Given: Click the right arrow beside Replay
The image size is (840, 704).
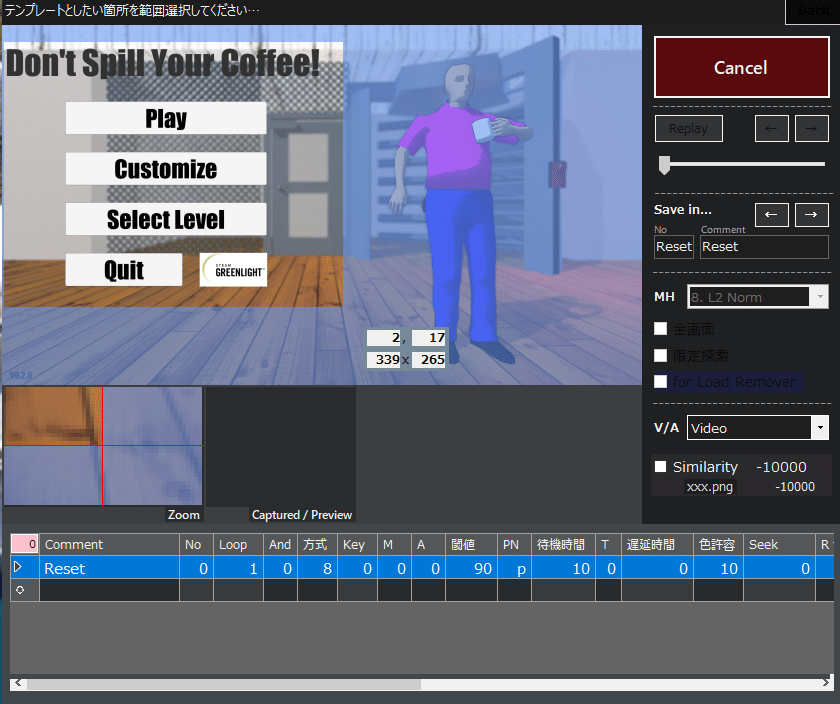Looking at the screenshot, I should point(812,129).
